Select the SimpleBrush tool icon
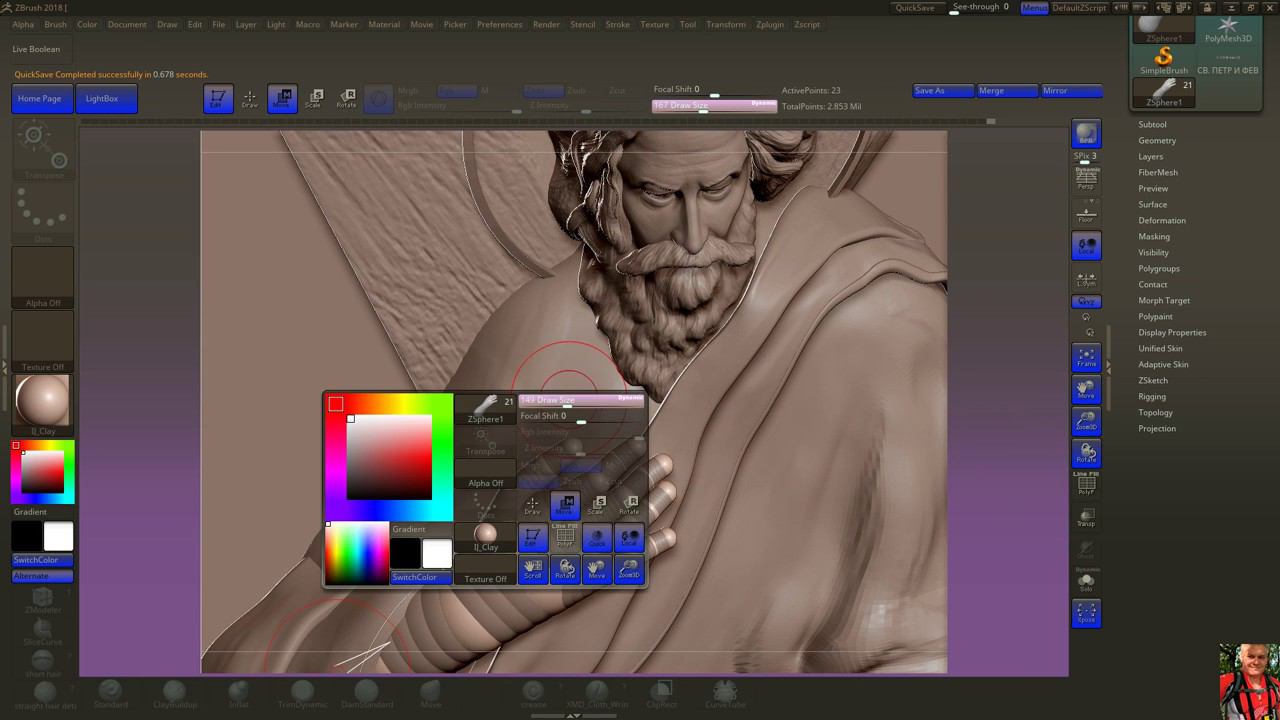 (x=1163, y=60)
